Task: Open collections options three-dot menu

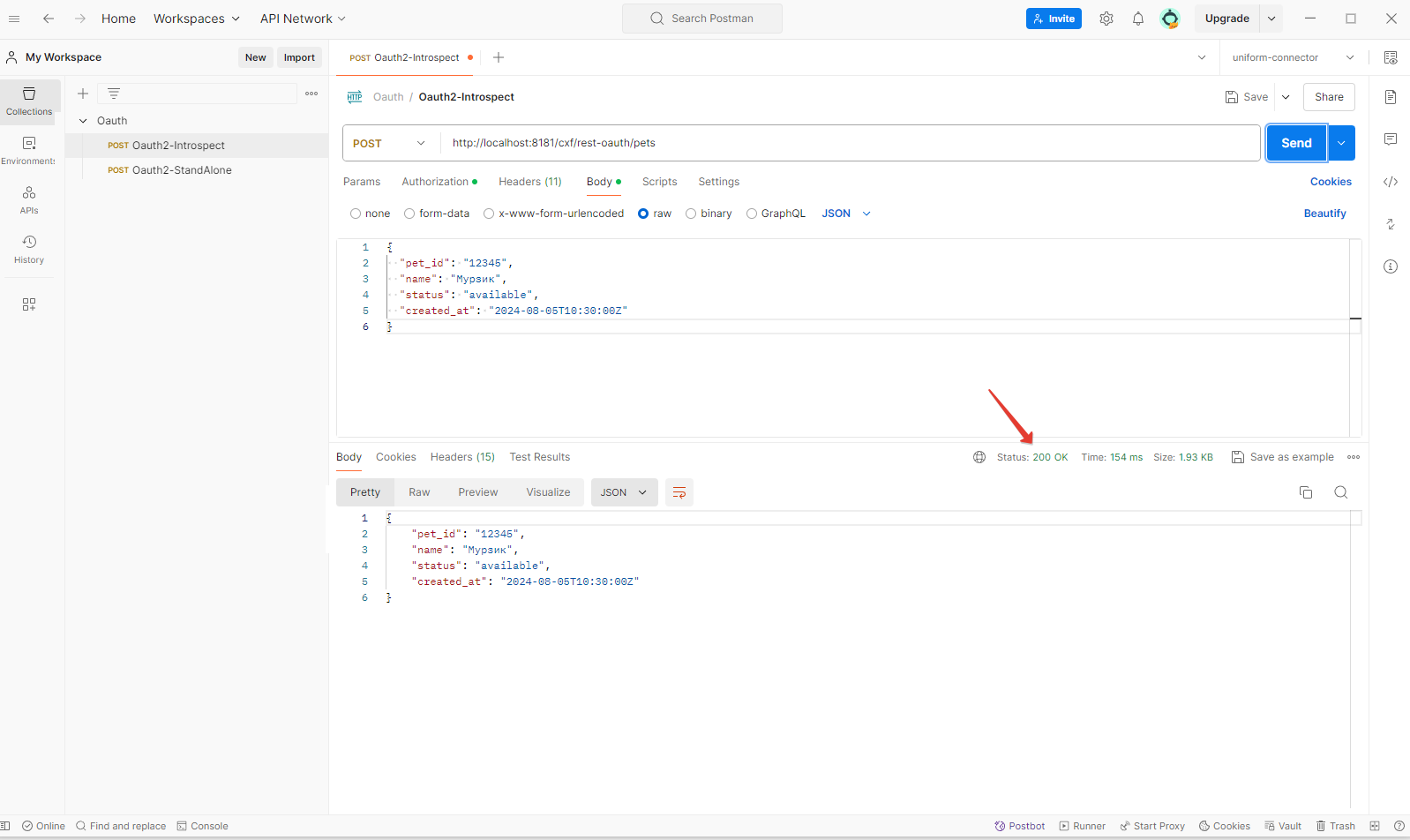Action: click(x=311, y=94)
